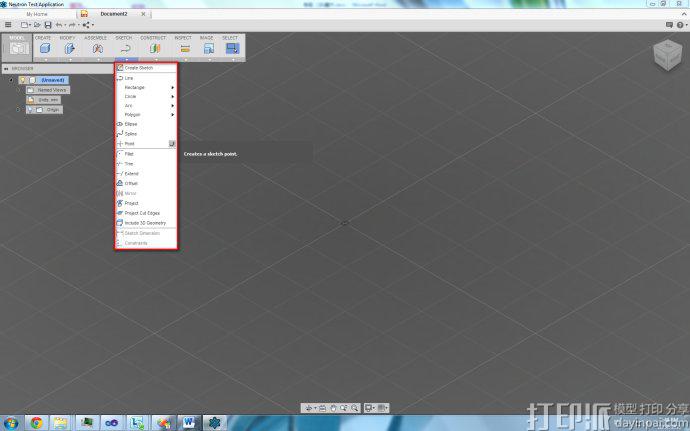Open the Rectangle submenu
Screen dimensions: 690x431
(x=146, y=88)
